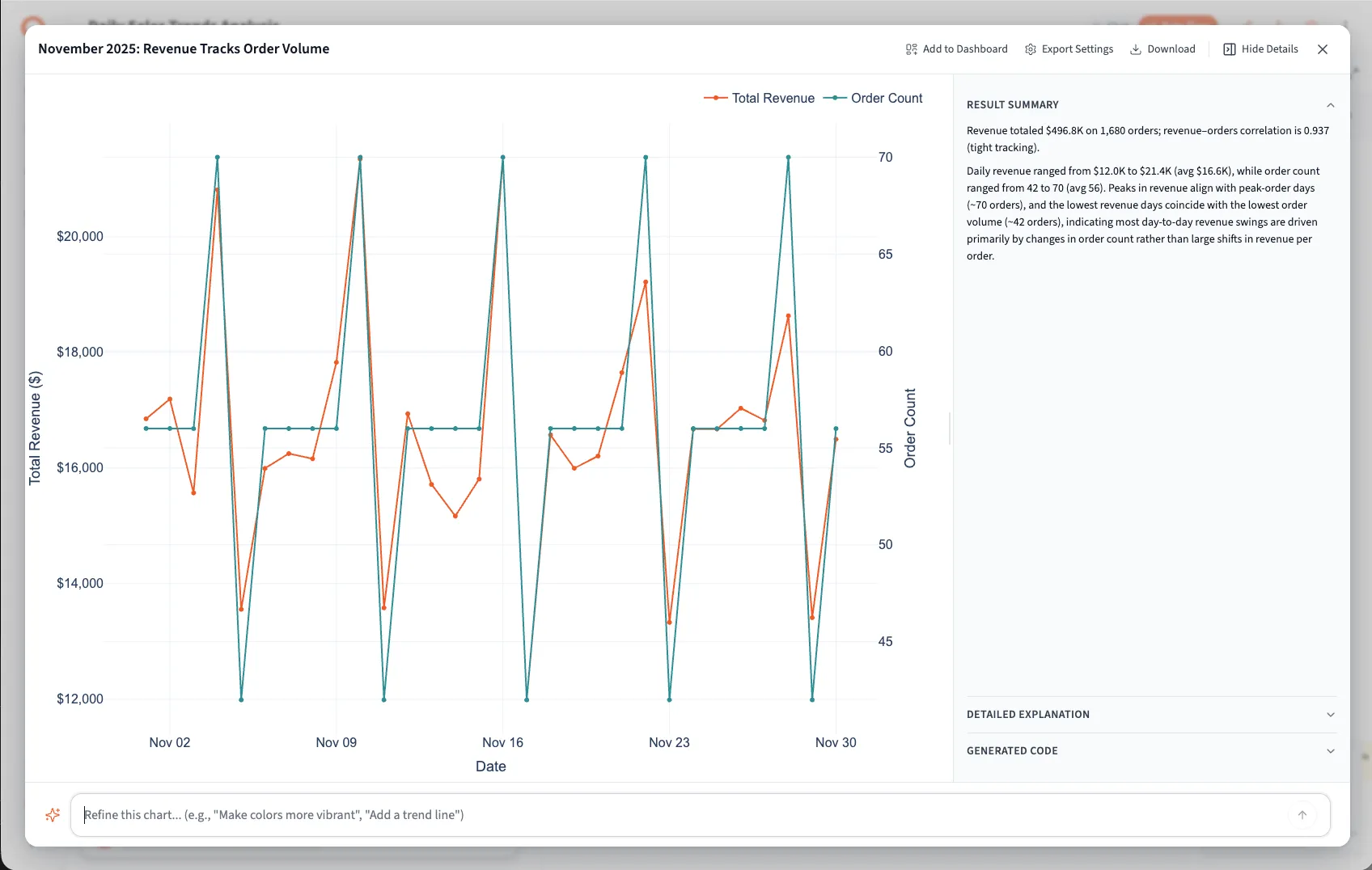
Task: Collapse the Result Summary section
Action: click(1330, 104)
